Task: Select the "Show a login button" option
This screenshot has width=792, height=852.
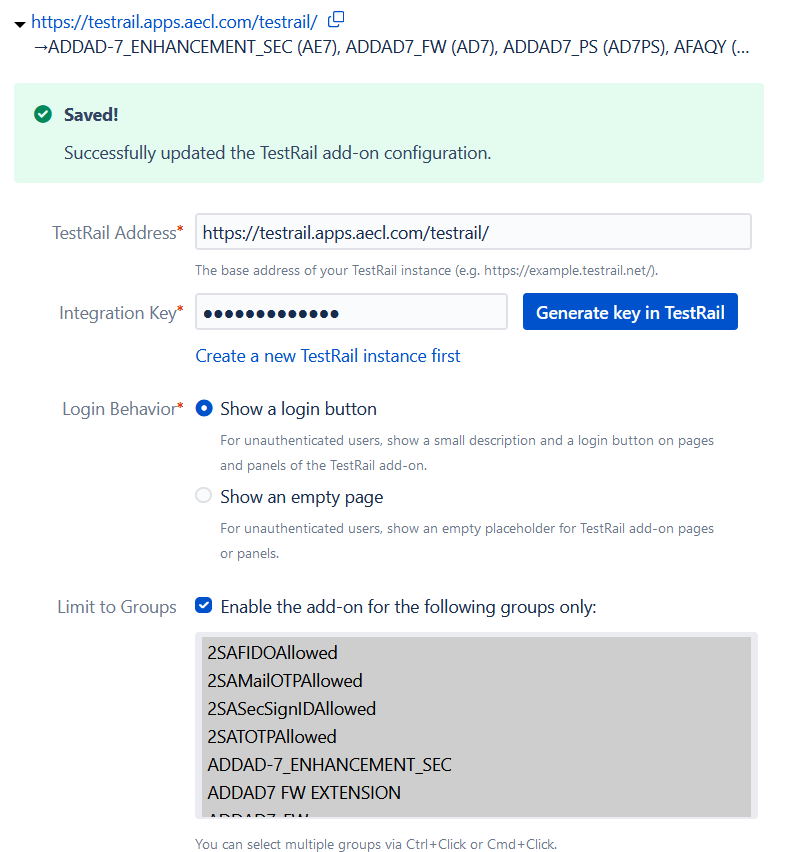Action: tap(203, 408)
